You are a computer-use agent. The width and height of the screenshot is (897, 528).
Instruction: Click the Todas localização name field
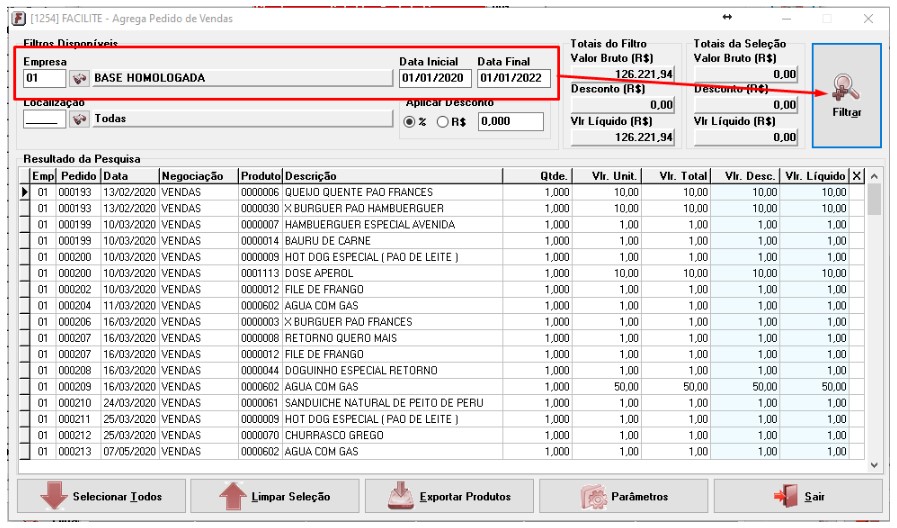point(242,118)
